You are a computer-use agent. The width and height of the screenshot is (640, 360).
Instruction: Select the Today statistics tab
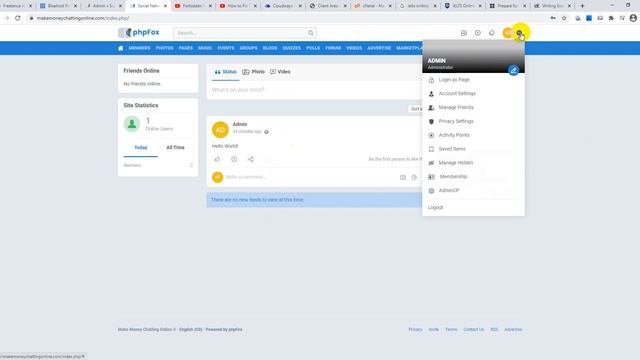point(141,147)
